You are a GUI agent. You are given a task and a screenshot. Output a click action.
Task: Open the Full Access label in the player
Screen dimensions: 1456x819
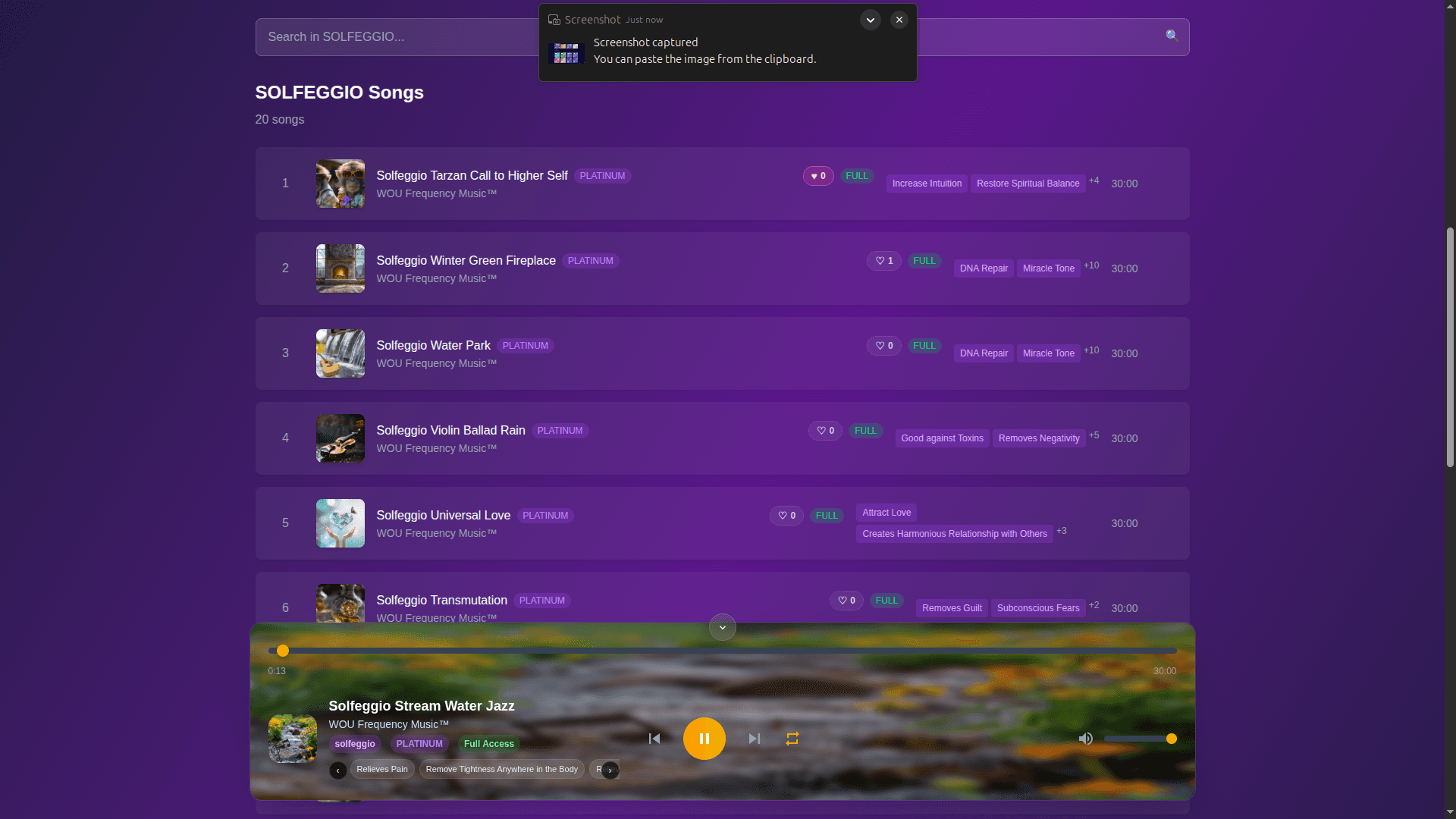coord(488,744)
